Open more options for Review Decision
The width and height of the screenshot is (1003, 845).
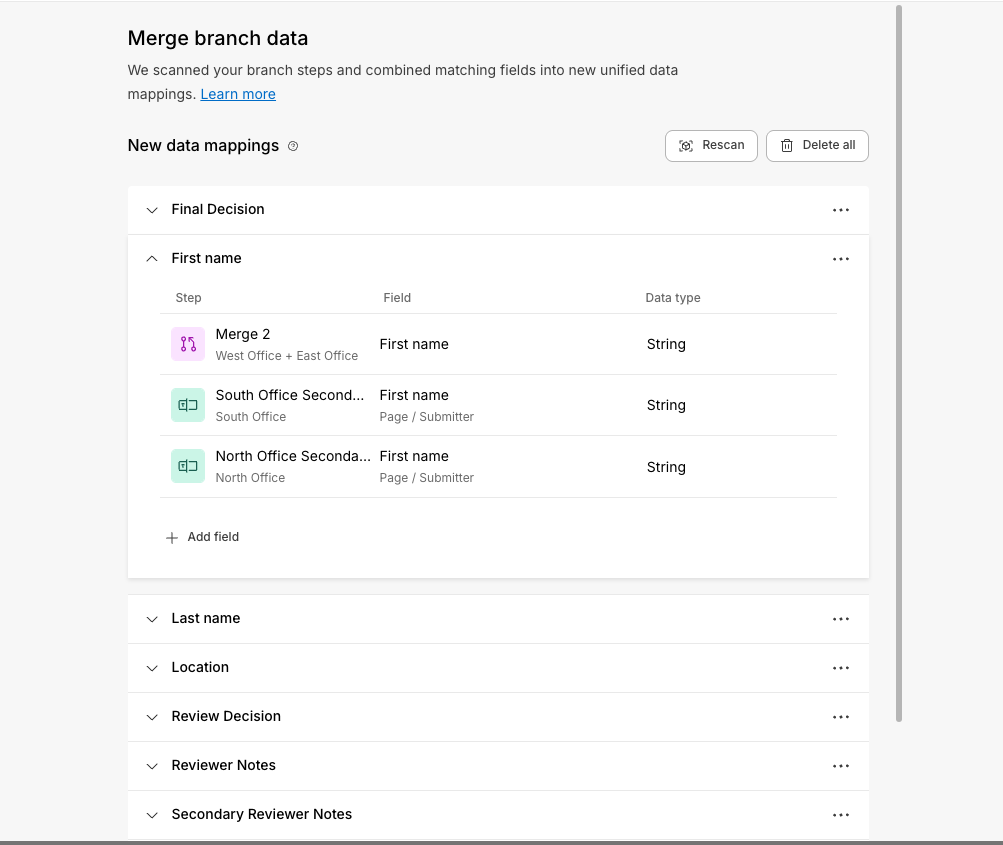click(841, 716)
